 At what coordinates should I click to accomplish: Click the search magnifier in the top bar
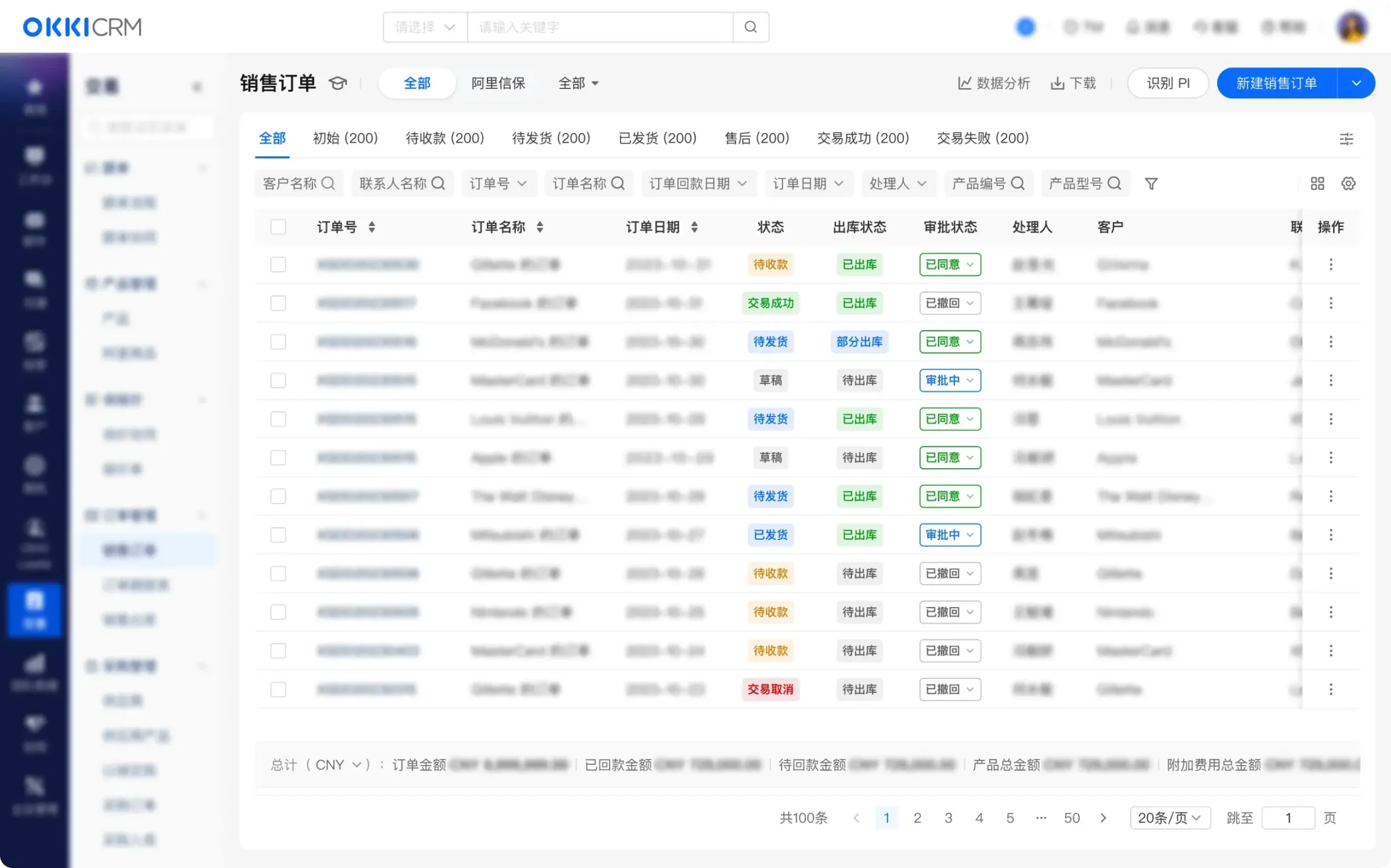tap(751, 27)
